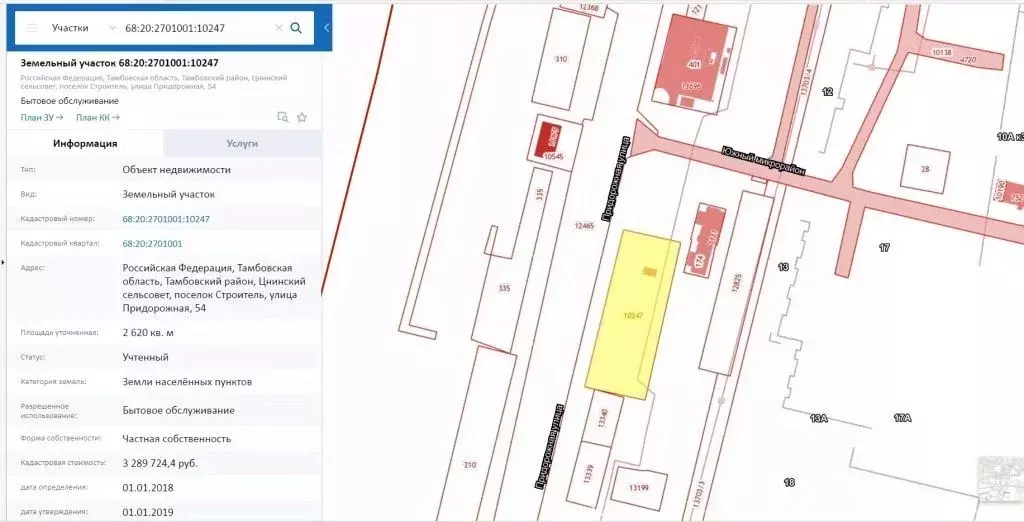Click the basemap thumbnail in map corner

tap(1000, 478)
